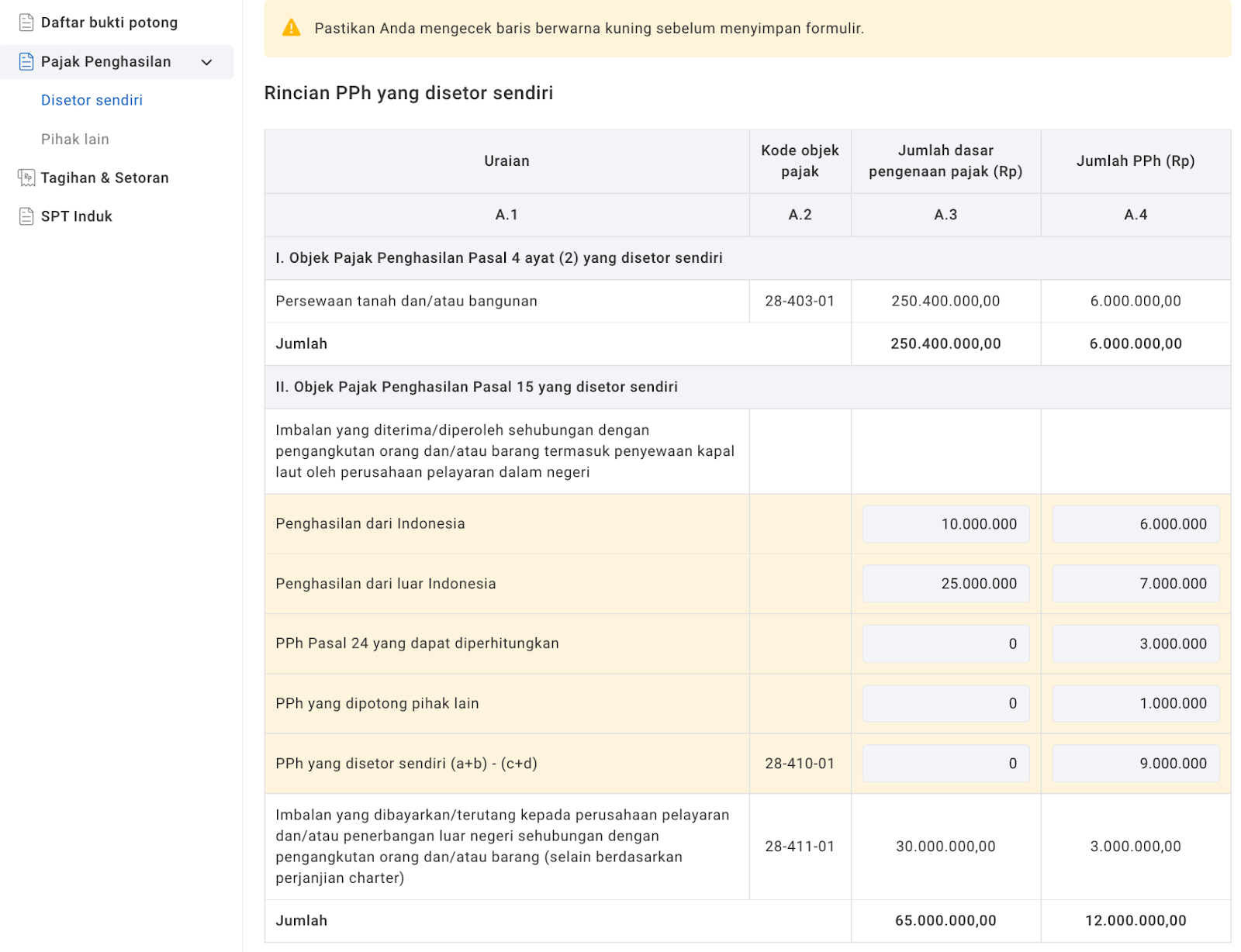Edit Penghasilan dari luar Indonesia PPh field

(x=1135, y=584)
